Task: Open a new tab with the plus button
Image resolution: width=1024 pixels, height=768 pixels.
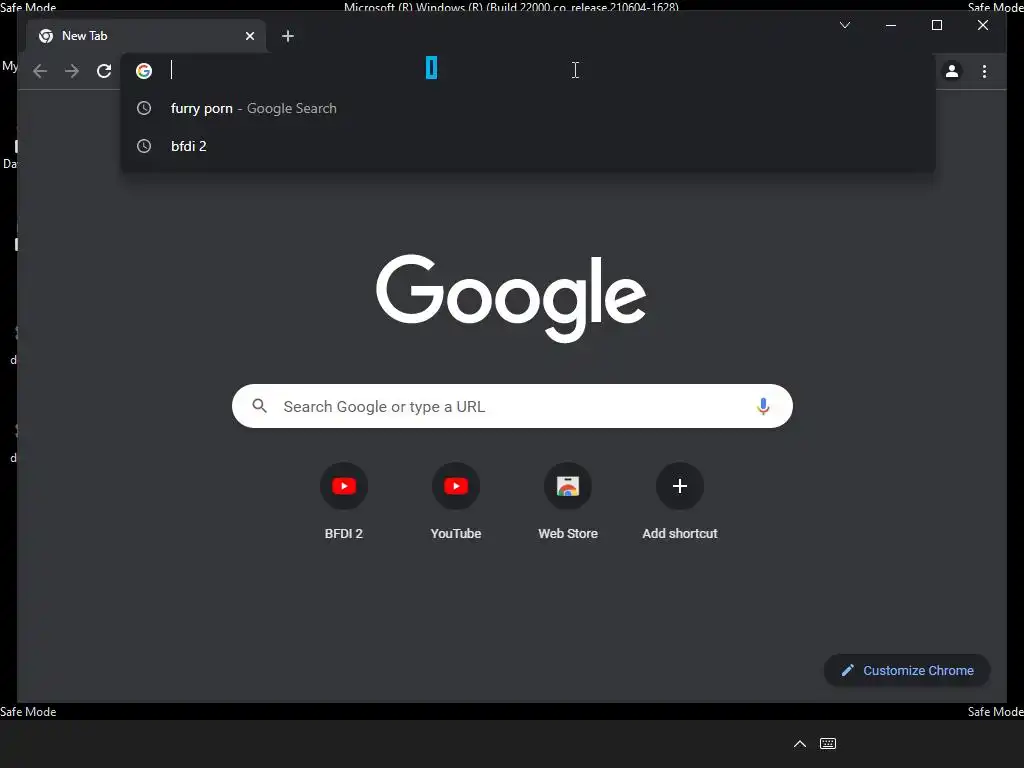Action: (288, 36)
